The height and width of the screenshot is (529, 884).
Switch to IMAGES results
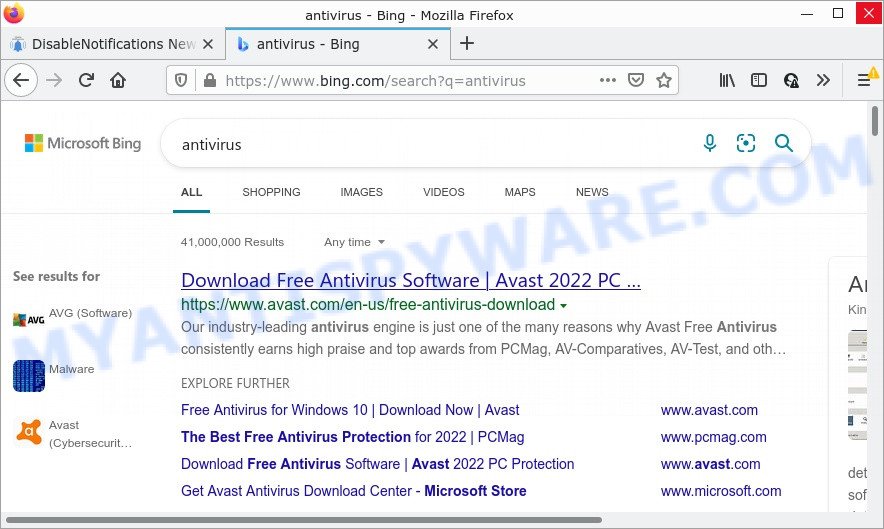[361, 192]
